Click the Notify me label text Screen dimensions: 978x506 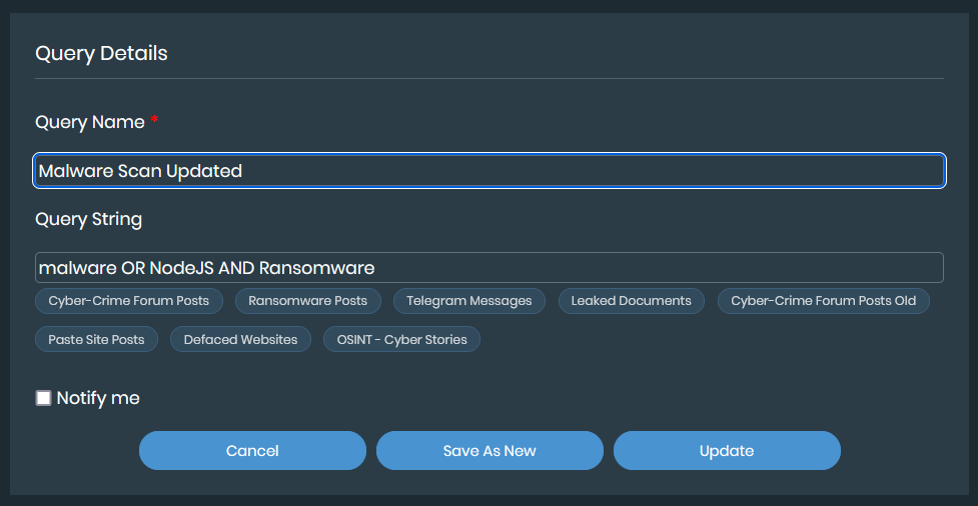tap(98, 398)
